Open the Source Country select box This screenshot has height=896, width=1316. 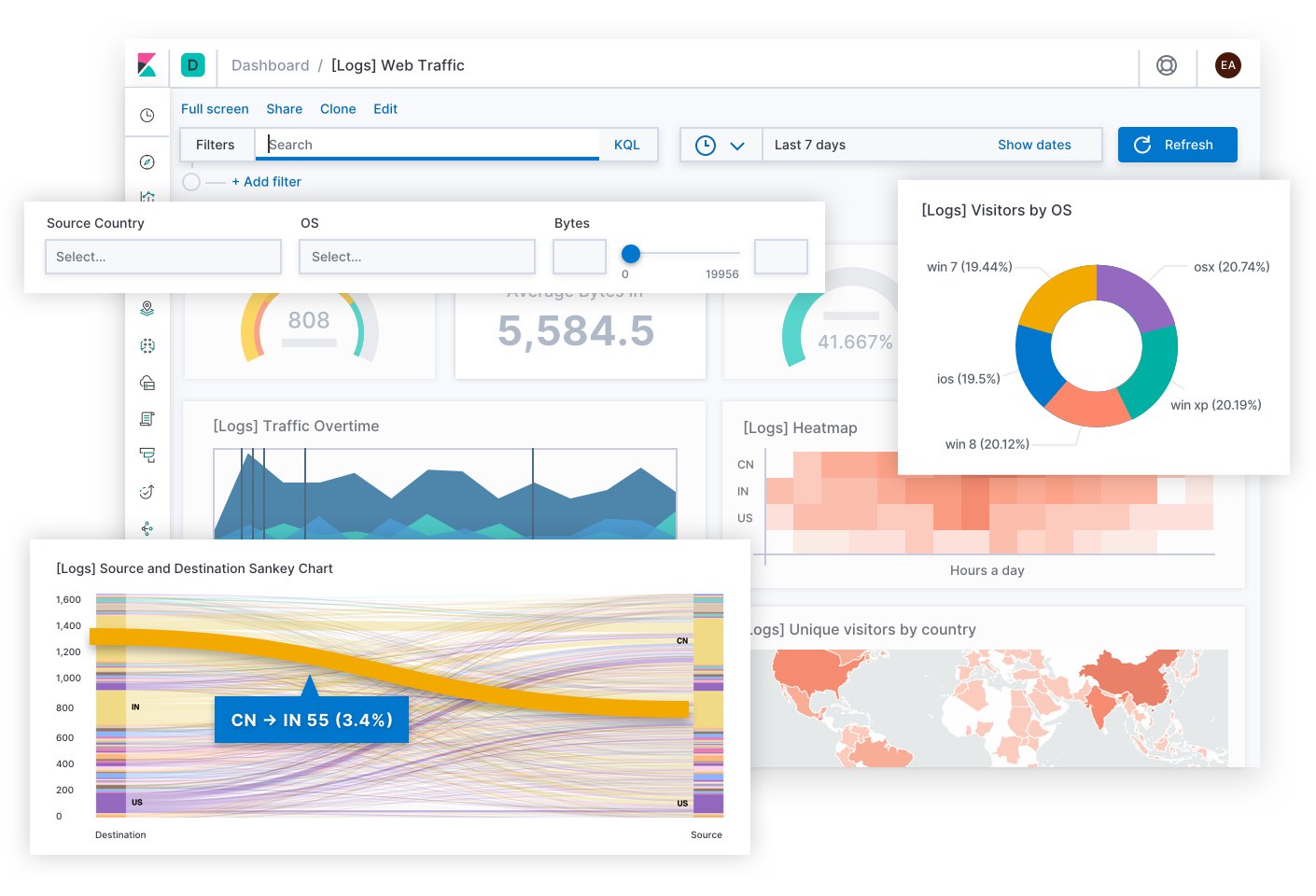[163, 257]
